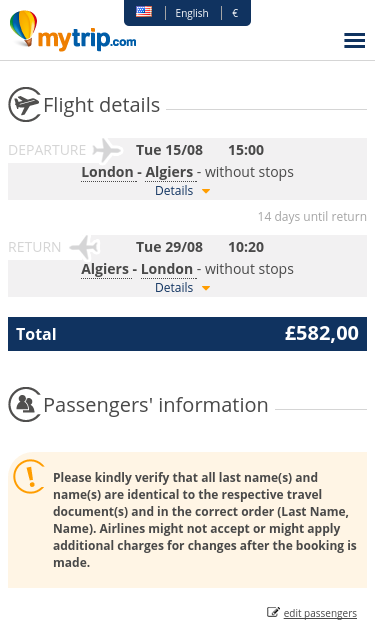The width and height of the screenshot is (375, 627).
Task: Expand Details for London - Algiers flight
Action: point(174,191)
